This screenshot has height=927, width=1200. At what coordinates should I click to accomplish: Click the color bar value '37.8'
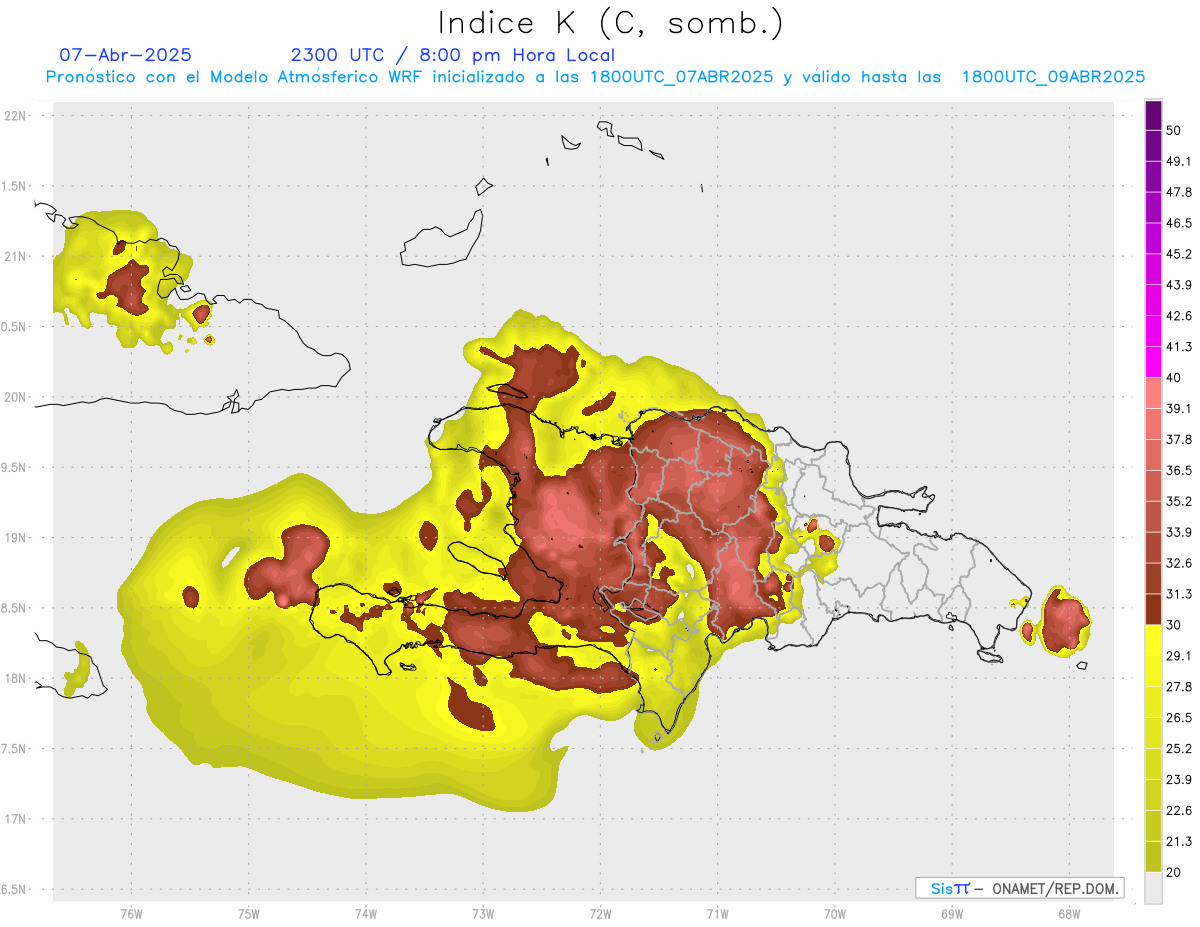[x=1179, y=439]
